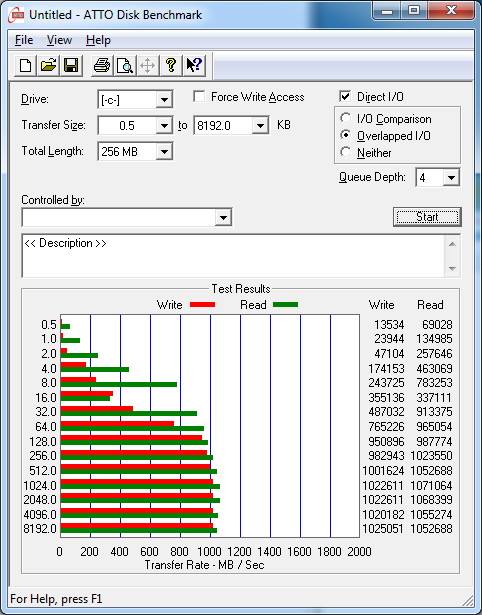The height and width of the screenshot is (615, 482).
Task: Start the disk benchmark test
Action: (427, 217)
